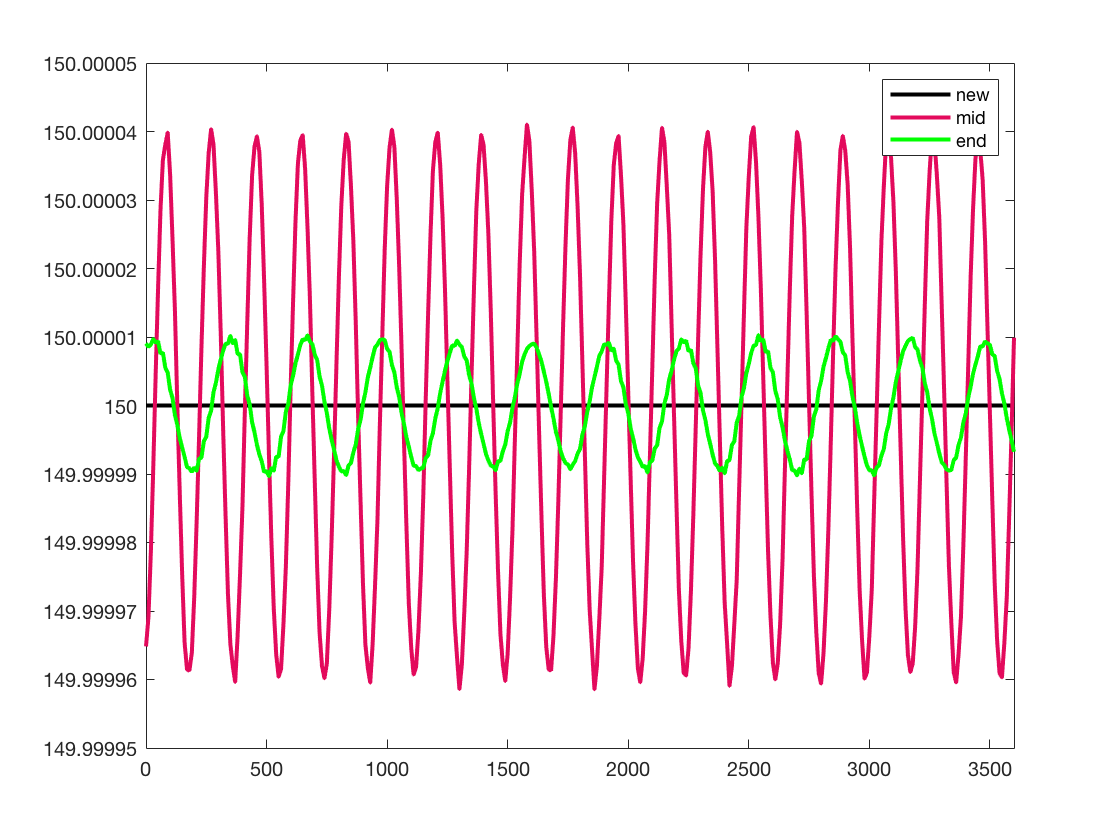
Task: Click the 'new' legend label
Action: [972, 95]
